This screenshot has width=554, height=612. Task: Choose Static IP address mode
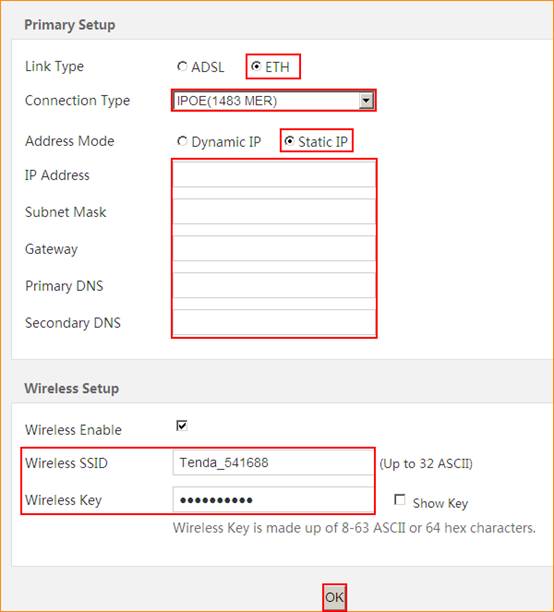[289, 141]
